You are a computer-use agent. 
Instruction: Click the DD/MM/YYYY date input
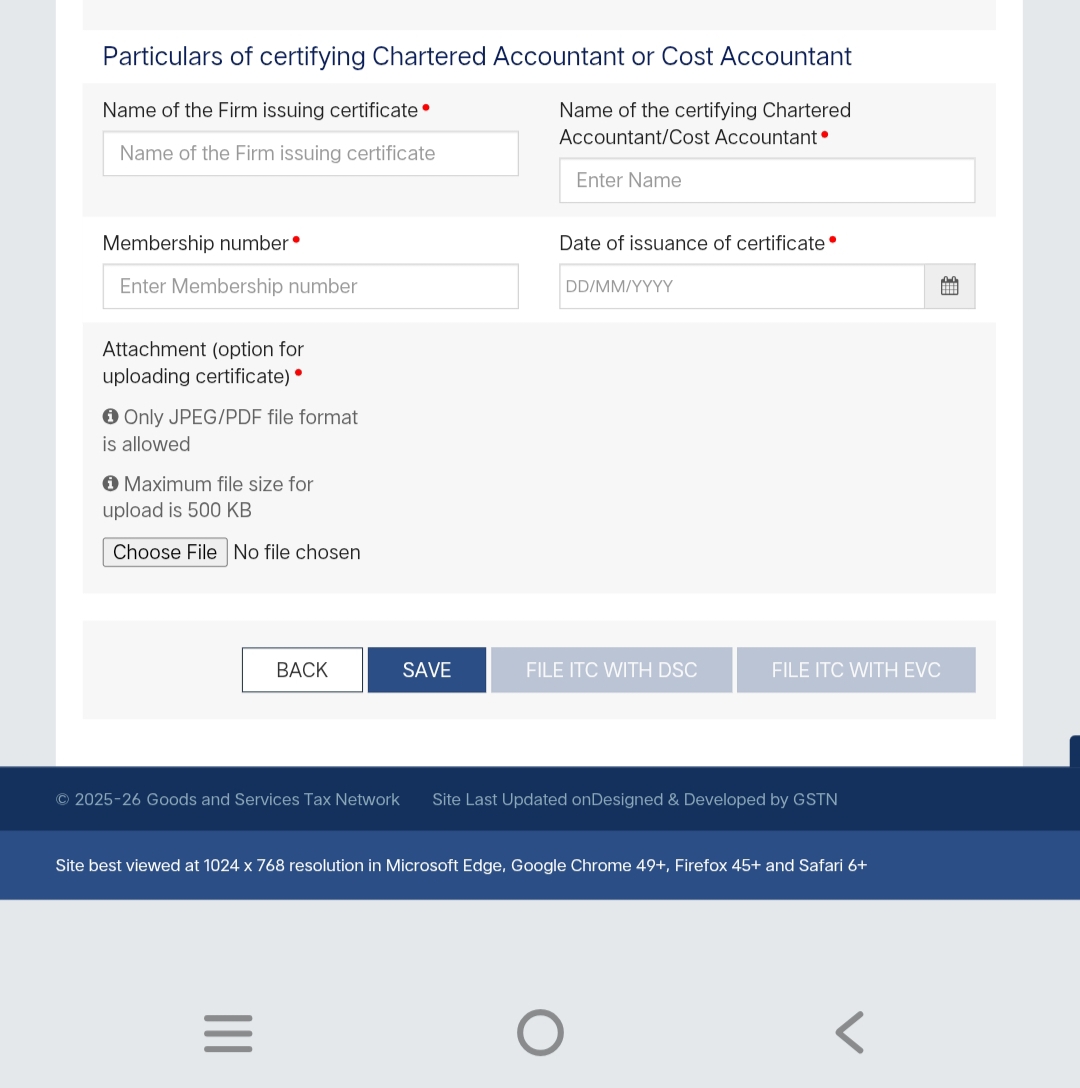click(741, 287)
